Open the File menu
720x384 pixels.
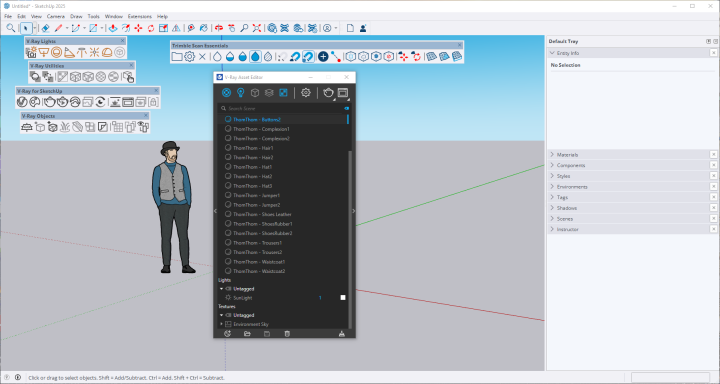(x=8, y=16)
